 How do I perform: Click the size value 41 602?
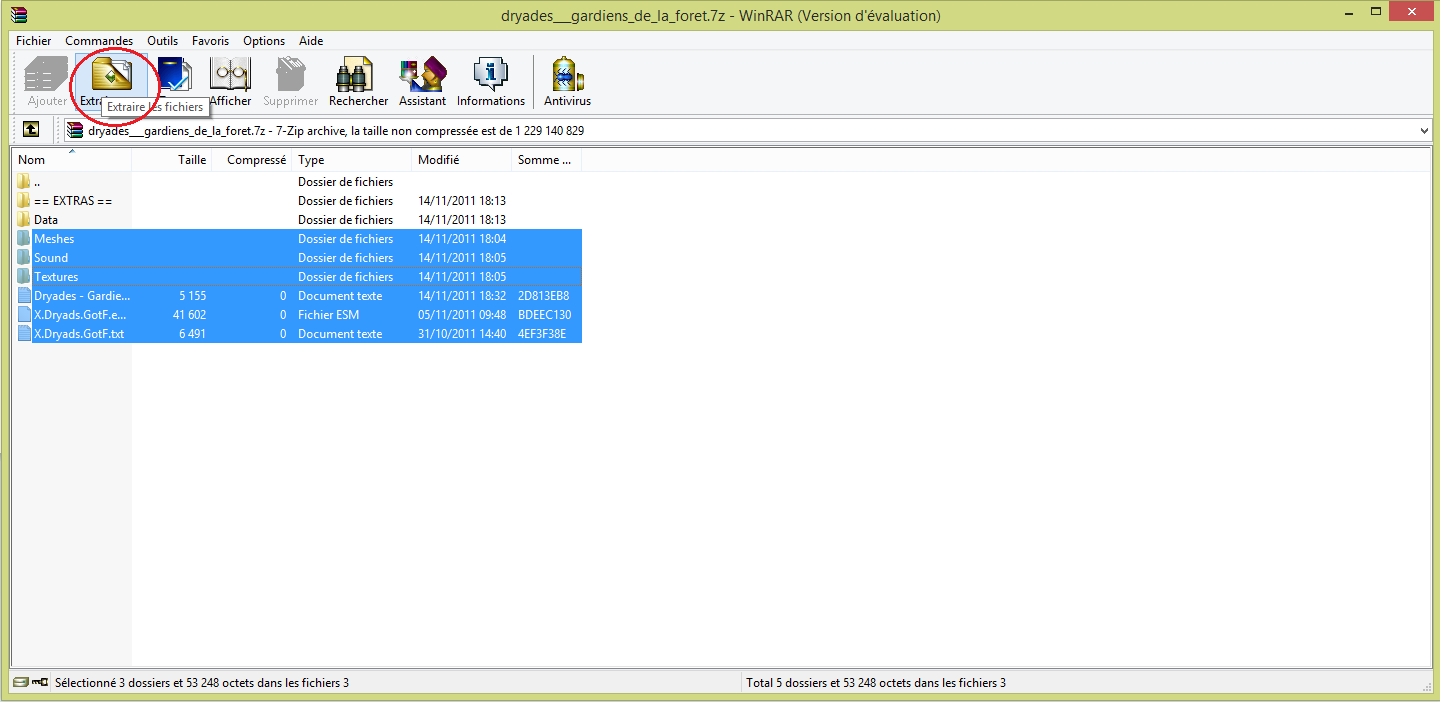tap(189, 315)
